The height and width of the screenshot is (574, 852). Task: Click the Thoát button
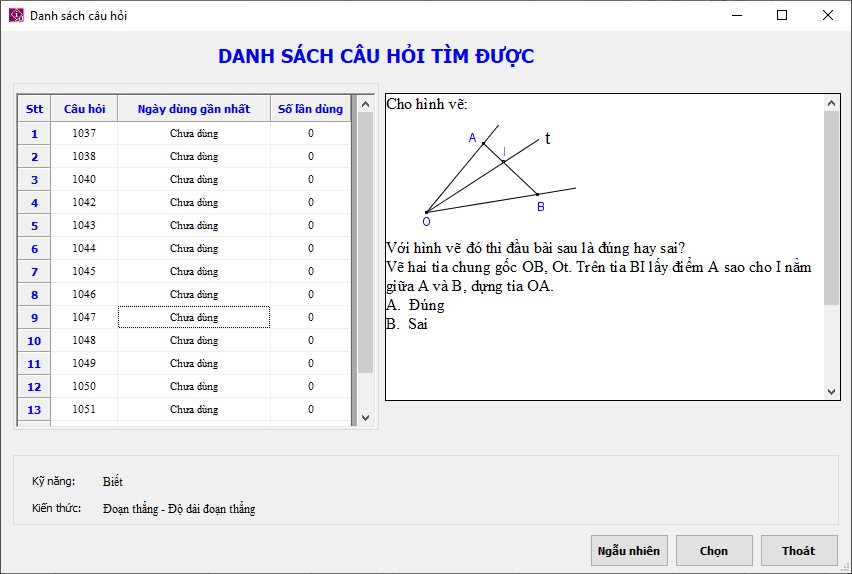[x=798, y=551]
